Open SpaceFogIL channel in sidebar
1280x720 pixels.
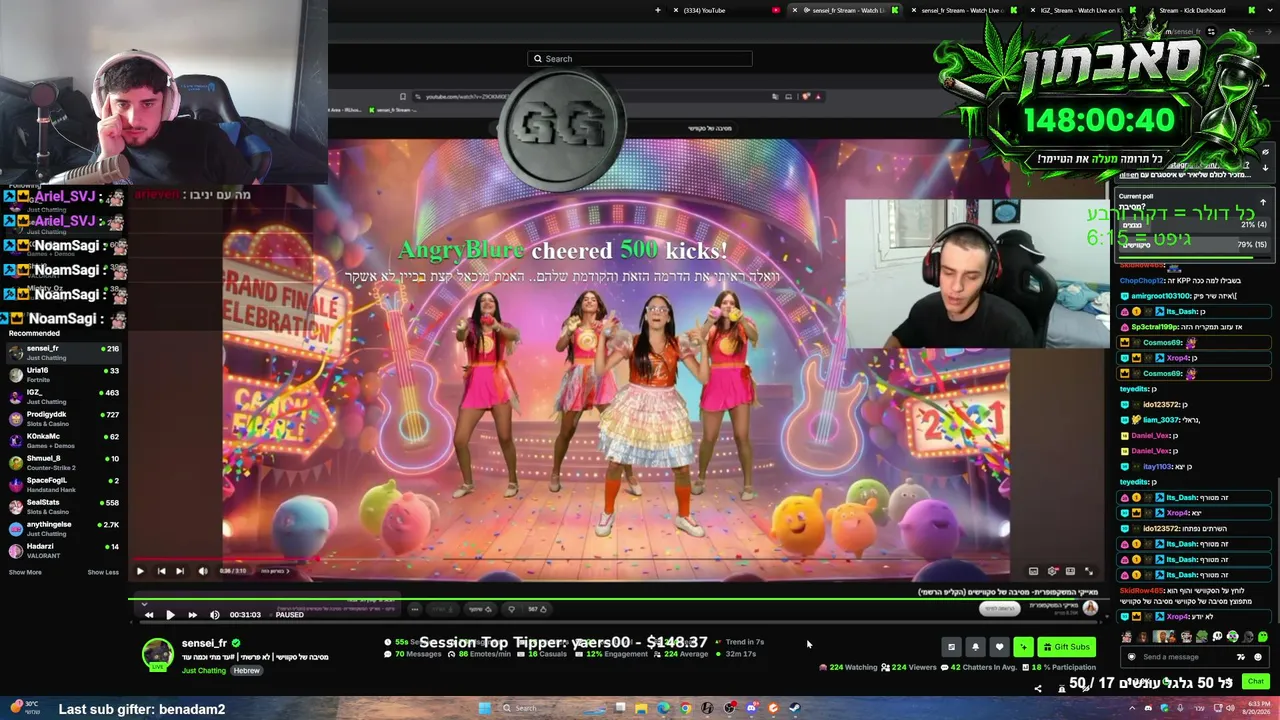click(64, 484)
